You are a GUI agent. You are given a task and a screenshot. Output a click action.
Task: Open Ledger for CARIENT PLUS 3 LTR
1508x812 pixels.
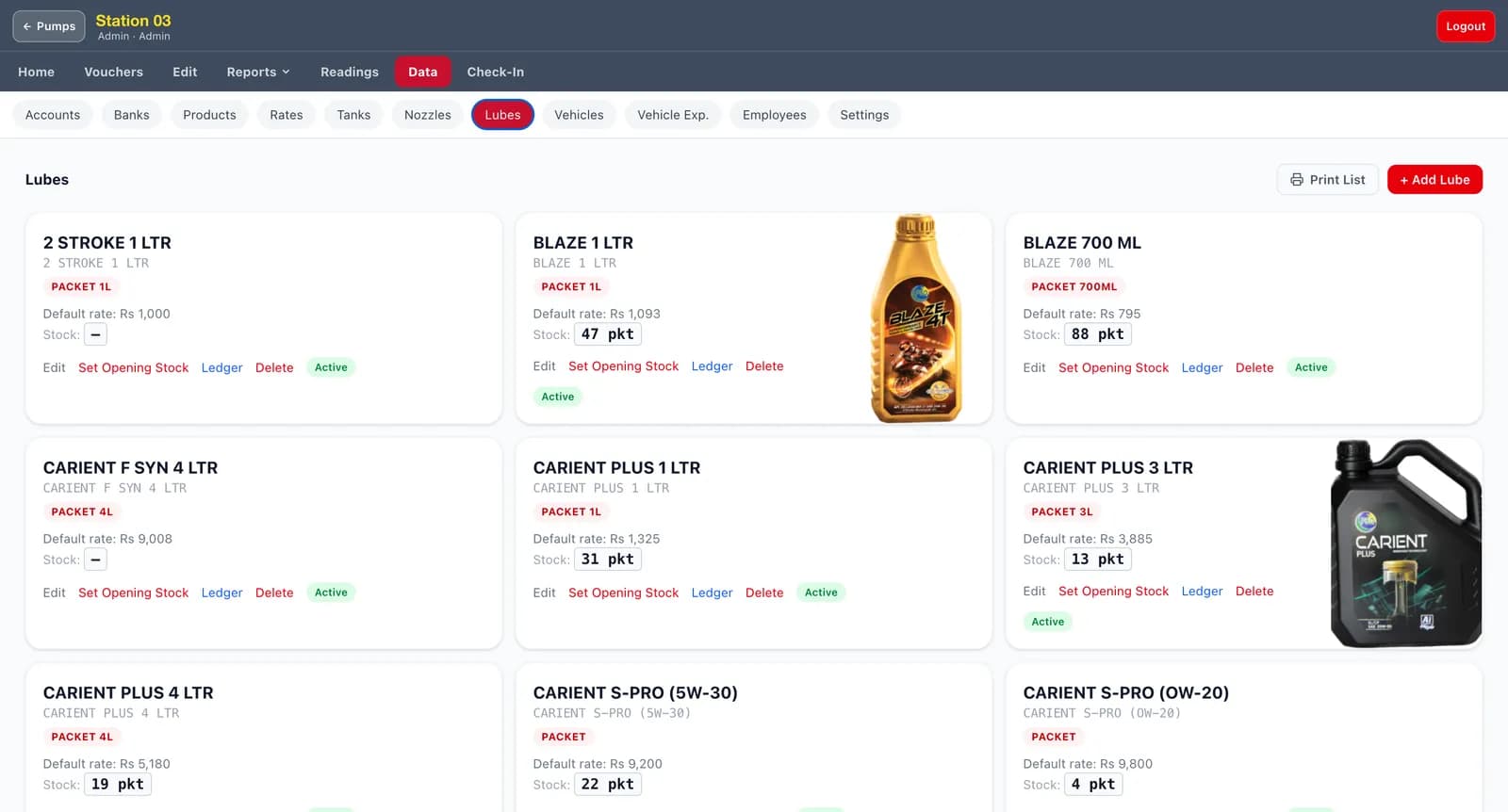tap(1202, 592)
